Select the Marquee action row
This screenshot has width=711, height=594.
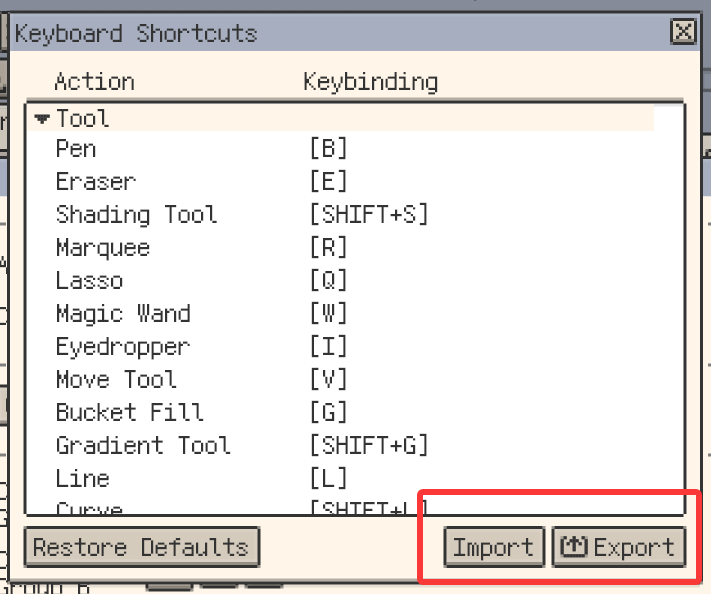pos(102,248)
